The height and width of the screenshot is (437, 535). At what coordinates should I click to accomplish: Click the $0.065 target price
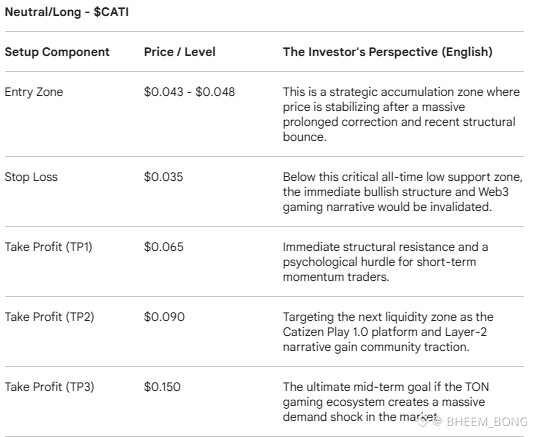pos(164,247)
